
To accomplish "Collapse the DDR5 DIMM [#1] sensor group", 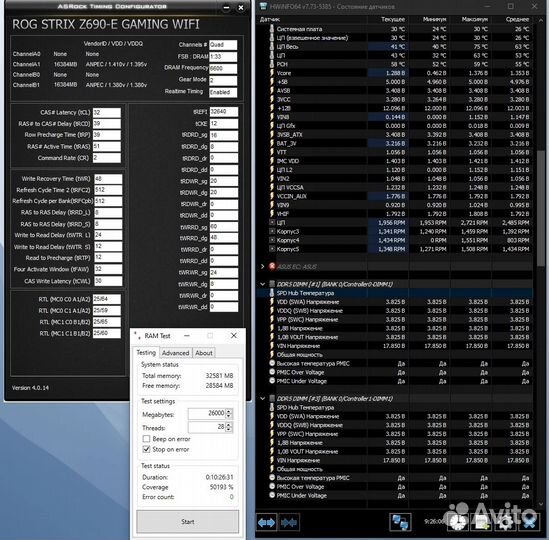I will [263, 284].
